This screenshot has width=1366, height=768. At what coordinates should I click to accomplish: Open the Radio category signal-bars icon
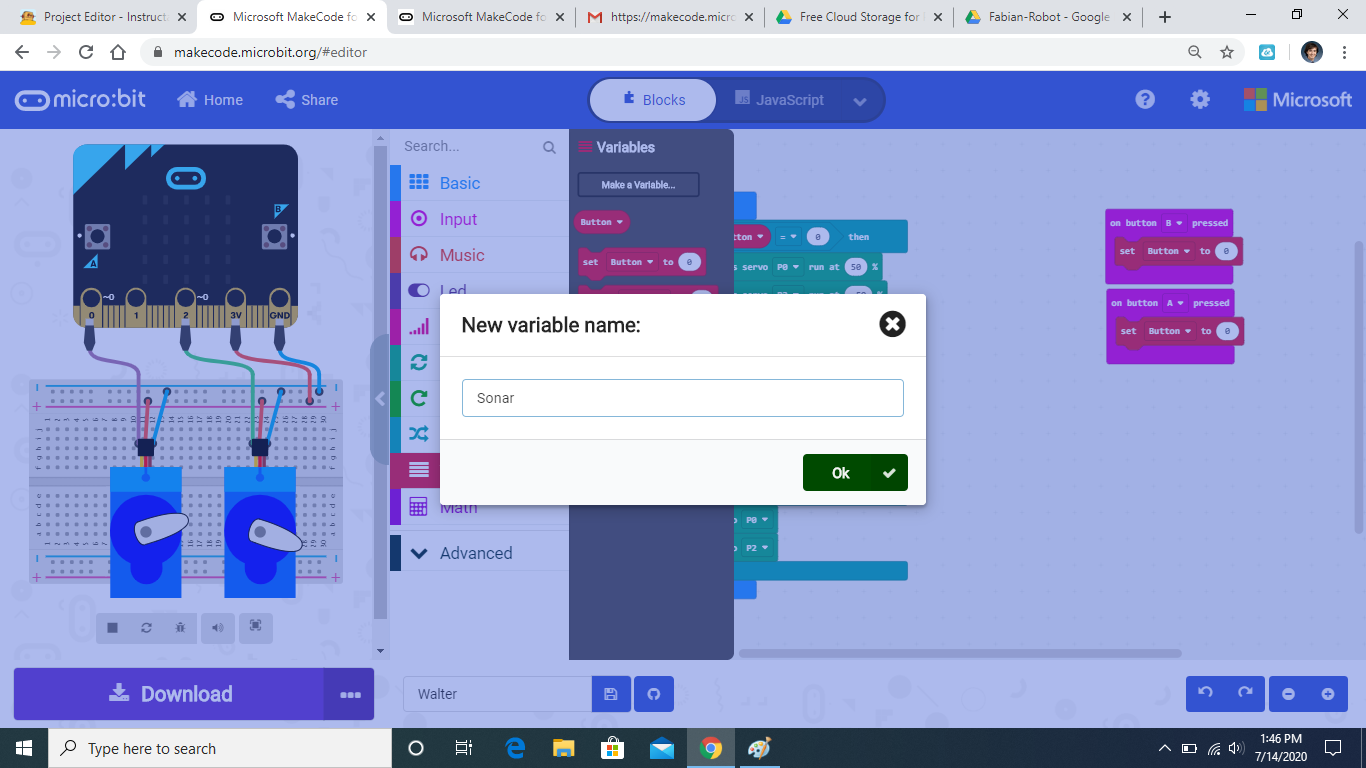point(419,326)
